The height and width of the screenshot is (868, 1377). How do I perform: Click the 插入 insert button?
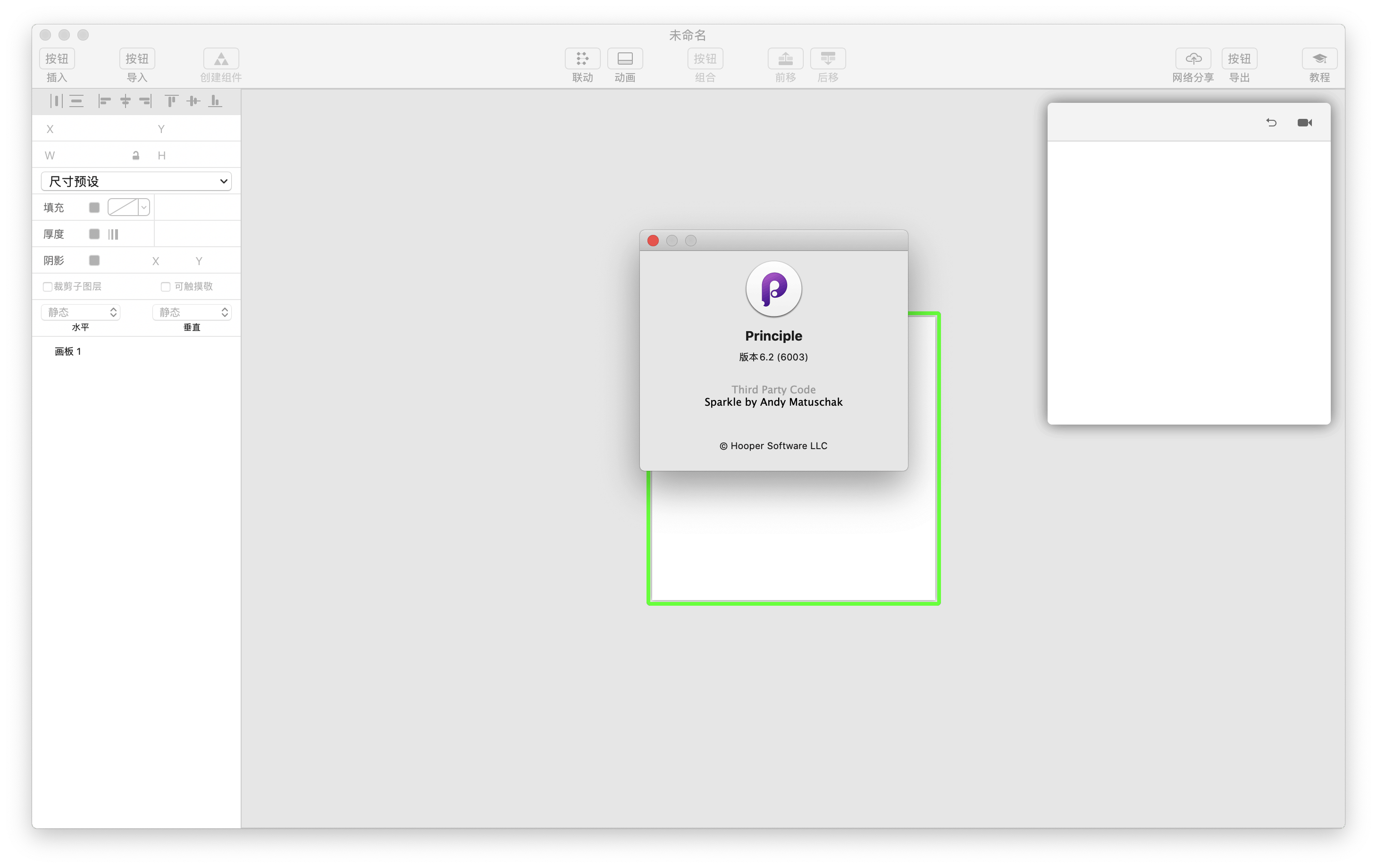[x=57, y=59]
